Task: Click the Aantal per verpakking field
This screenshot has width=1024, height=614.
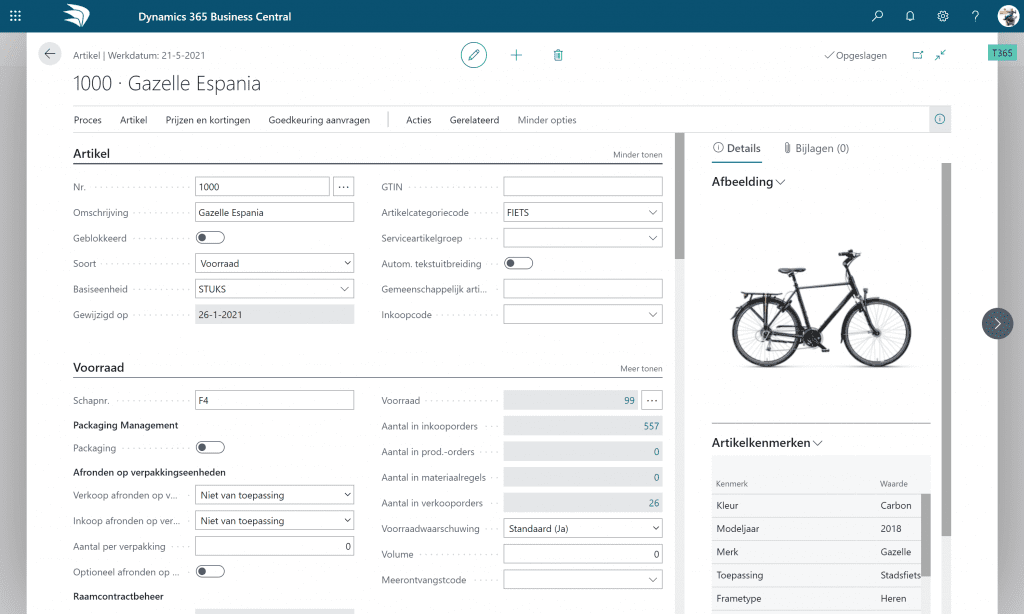Action: tap(274, 546)
